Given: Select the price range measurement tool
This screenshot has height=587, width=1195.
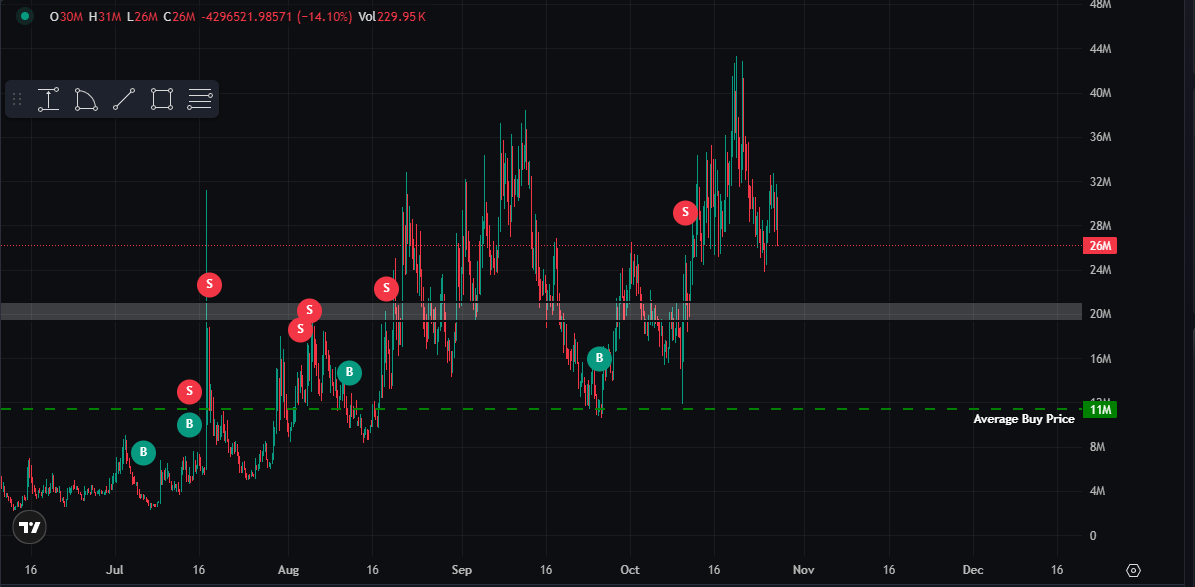Looking at the screenshot, I should (47, 99).
